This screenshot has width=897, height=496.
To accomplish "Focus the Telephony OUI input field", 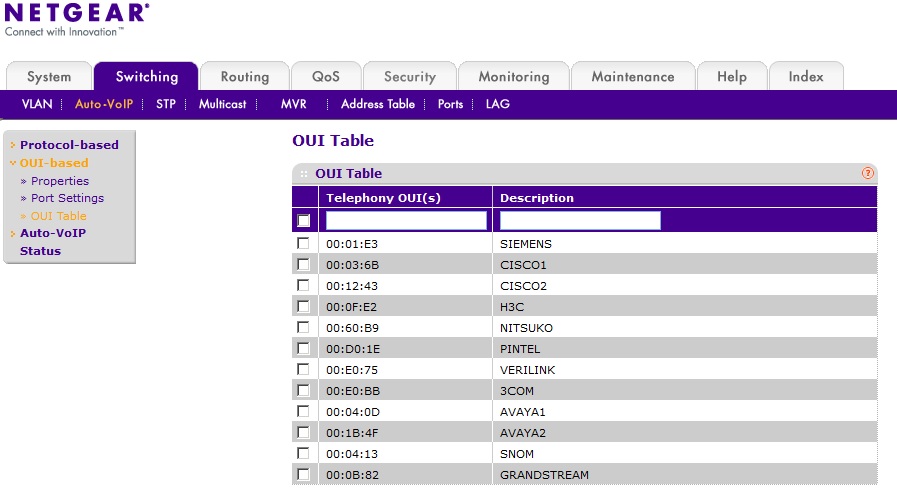I will (x=406, y=220).
